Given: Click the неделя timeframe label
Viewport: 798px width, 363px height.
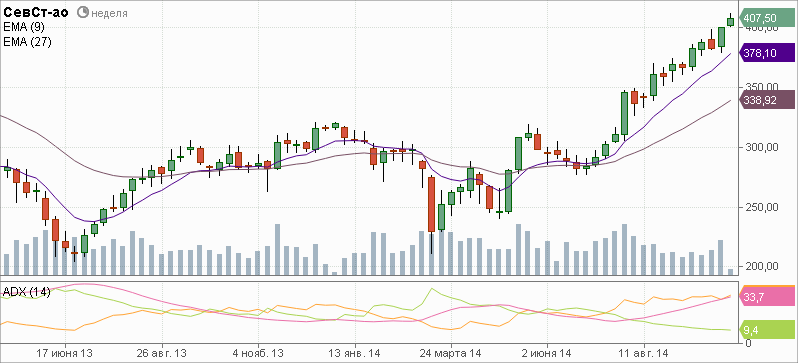Looking at the screenshot, I should pyautogui.click(x=109, y=13).
